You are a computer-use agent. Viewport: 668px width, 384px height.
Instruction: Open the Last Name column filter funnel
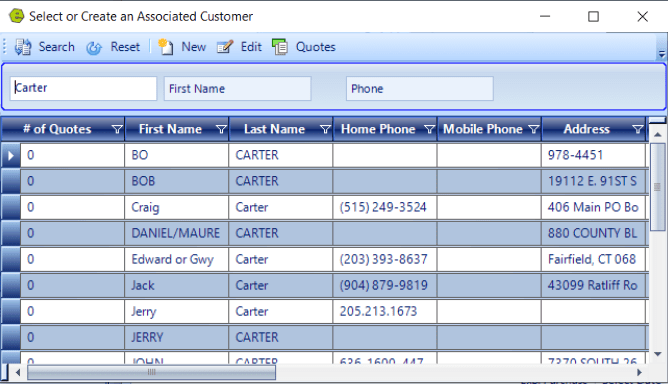[x=325, y=129]
